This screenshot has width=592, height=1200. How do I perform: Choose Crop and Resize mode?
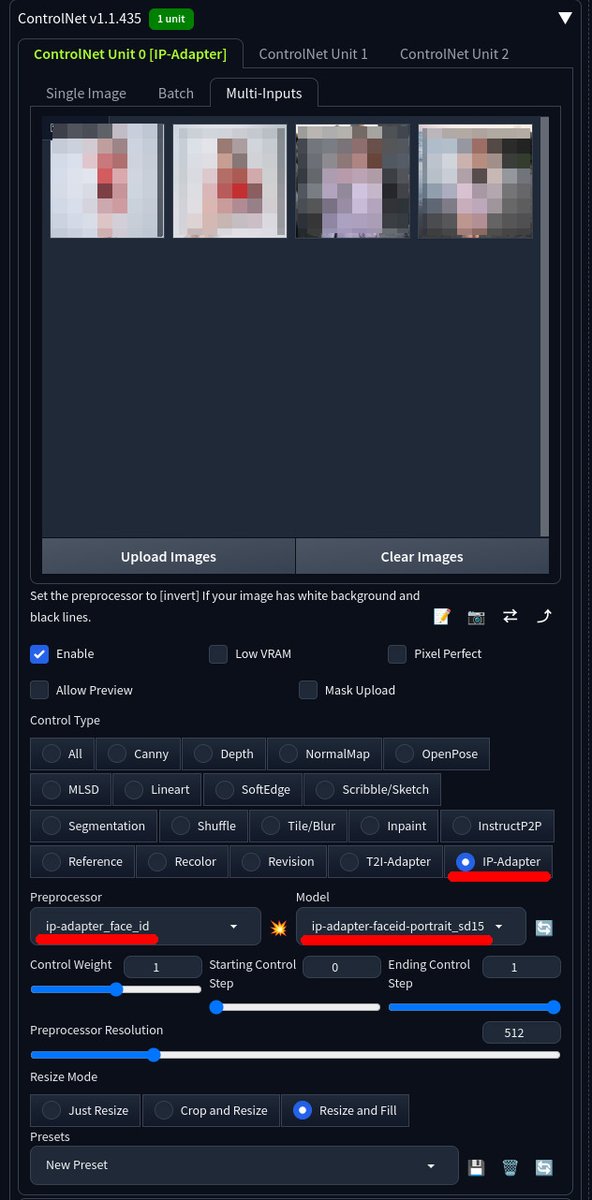[x=211, y=1110]
